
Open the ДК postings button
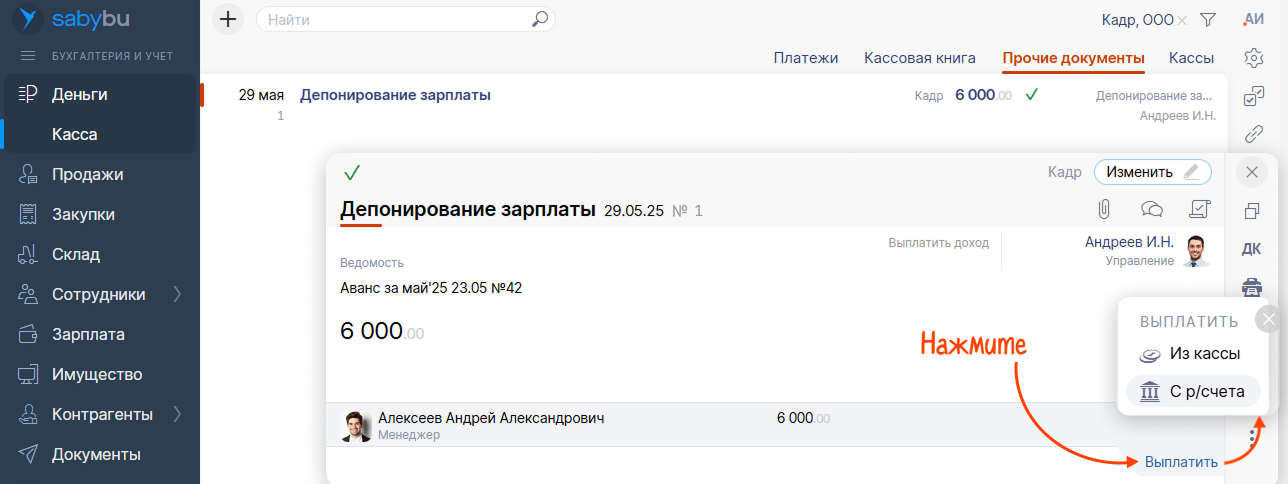1251,249
